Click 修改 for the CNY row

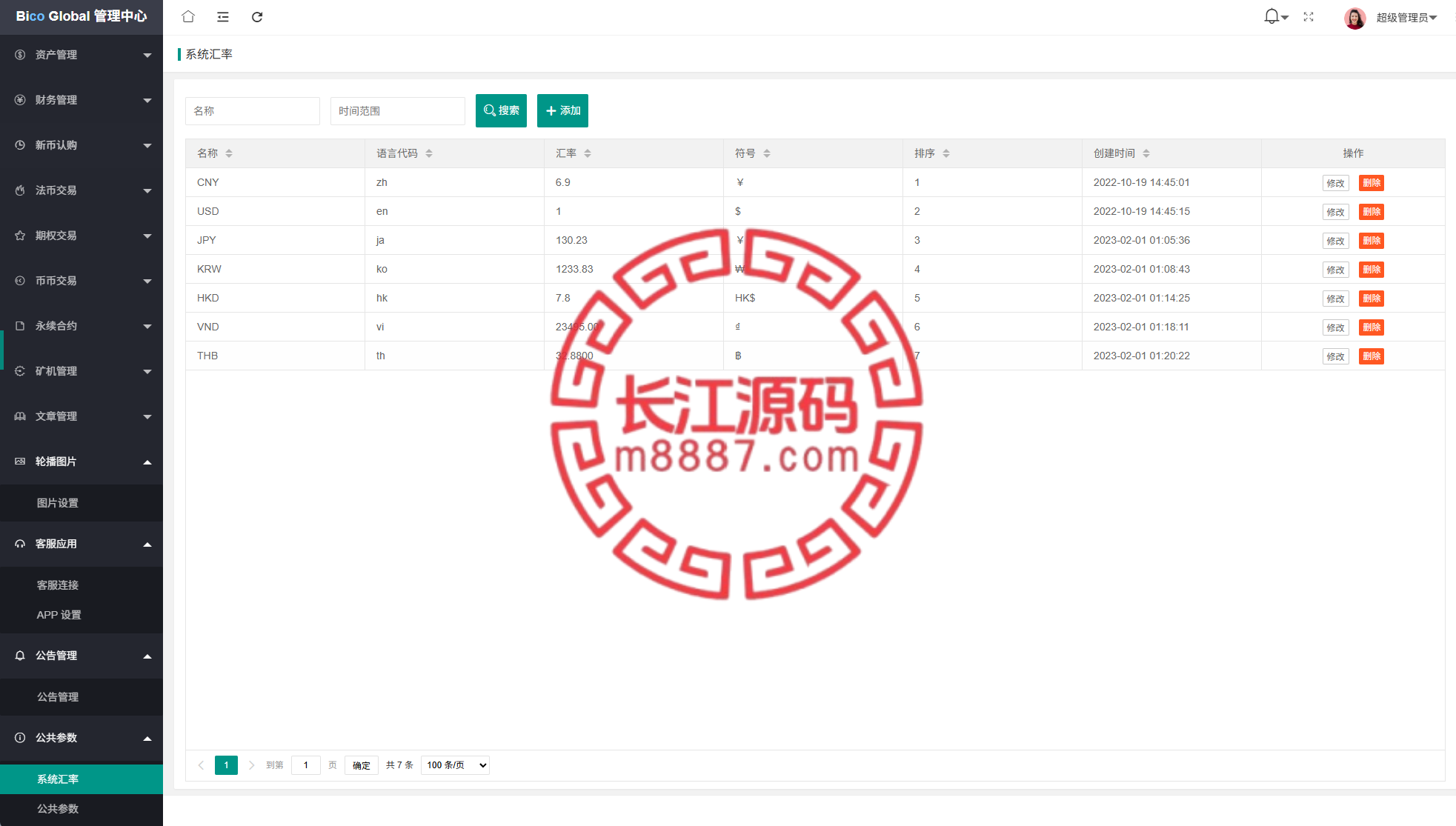click(1335, 183)
